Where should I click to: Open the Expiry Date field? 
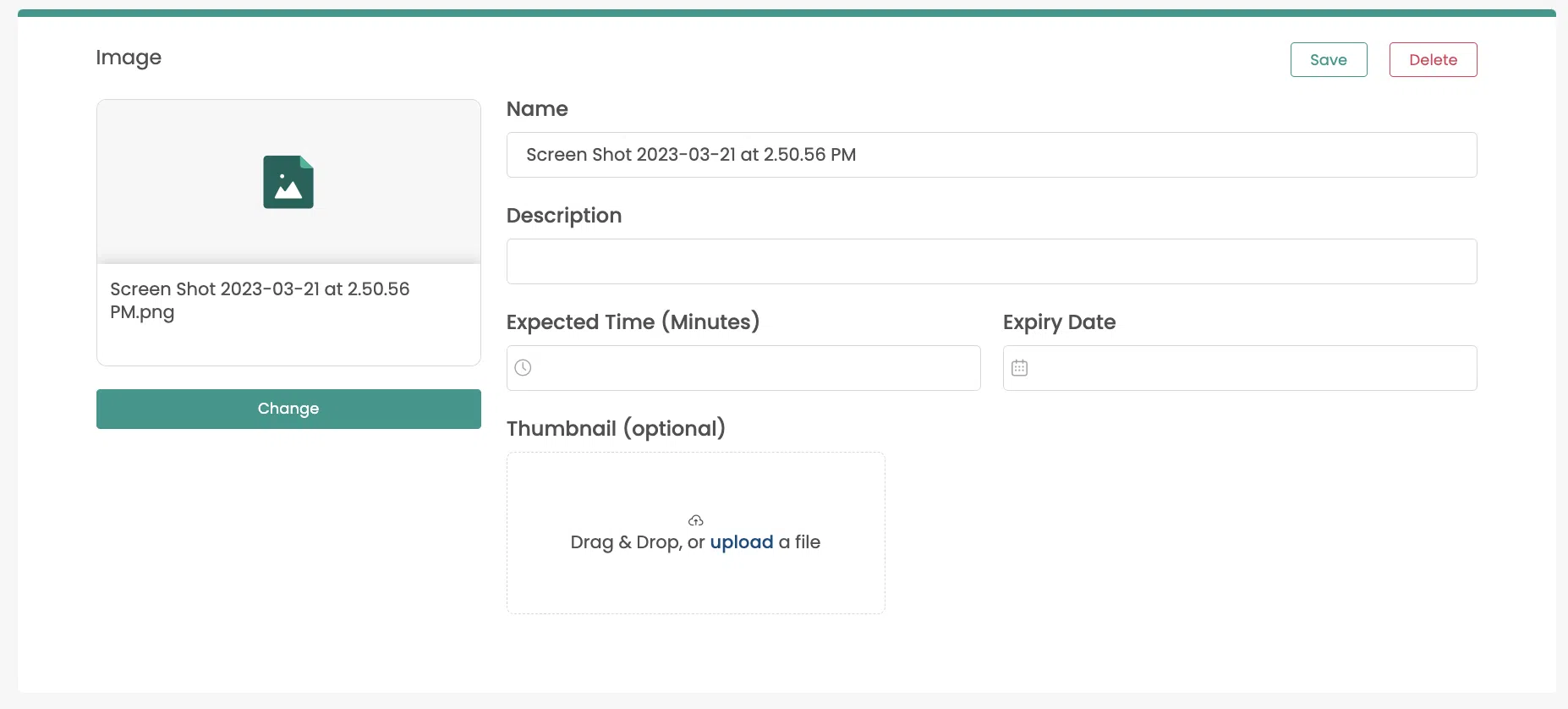click(x=1250, y=368)
